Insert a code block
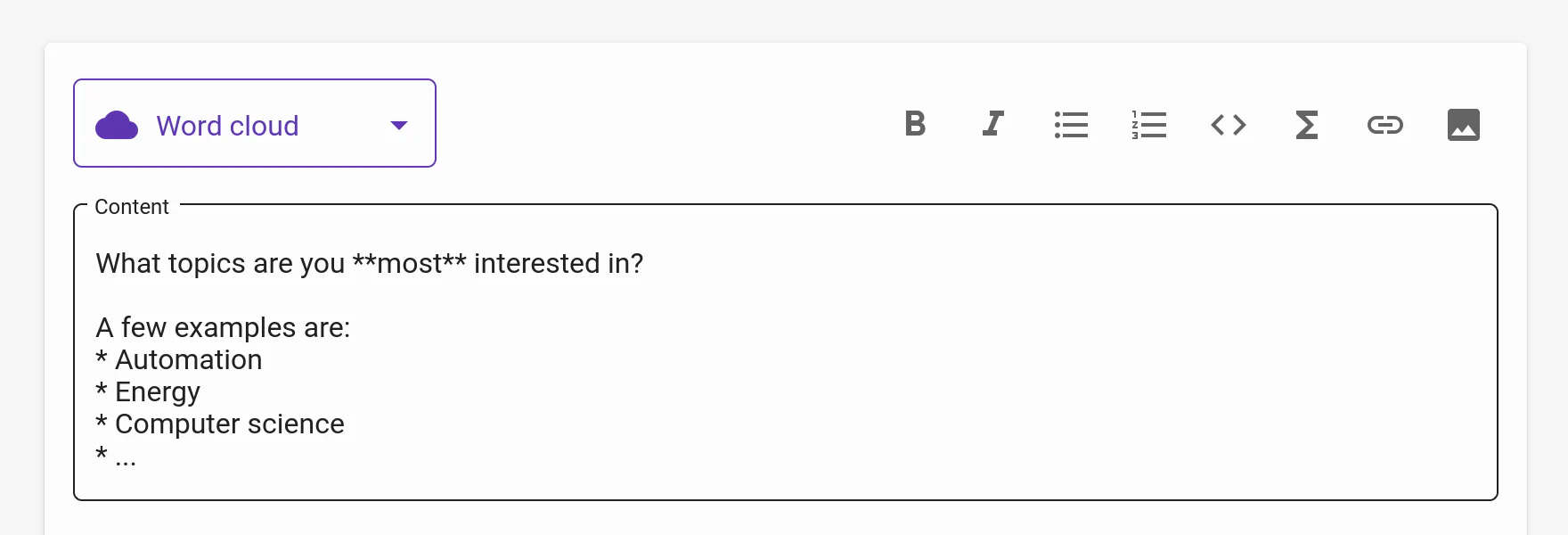 1229,125
